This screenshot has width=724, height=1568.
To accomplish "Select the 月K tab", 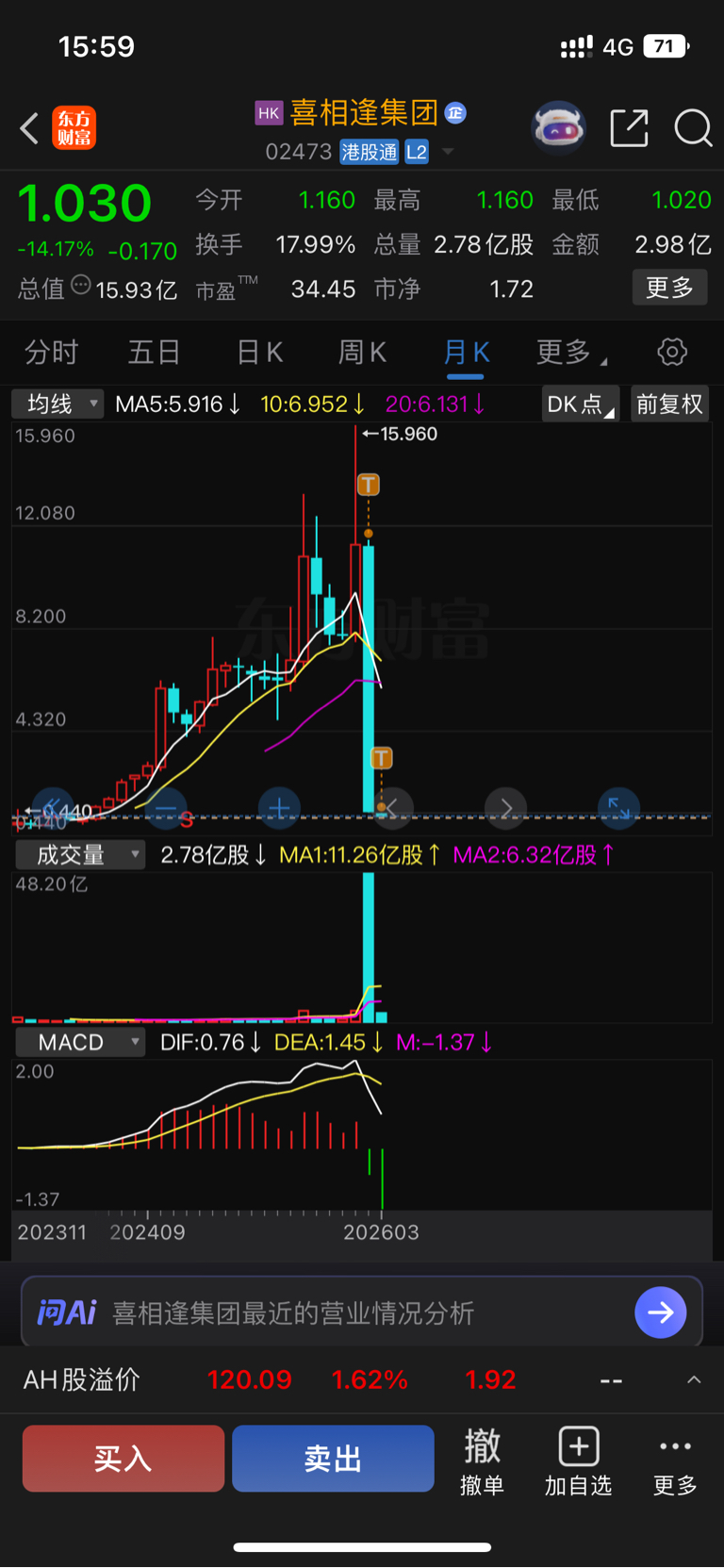I will 466,353.
